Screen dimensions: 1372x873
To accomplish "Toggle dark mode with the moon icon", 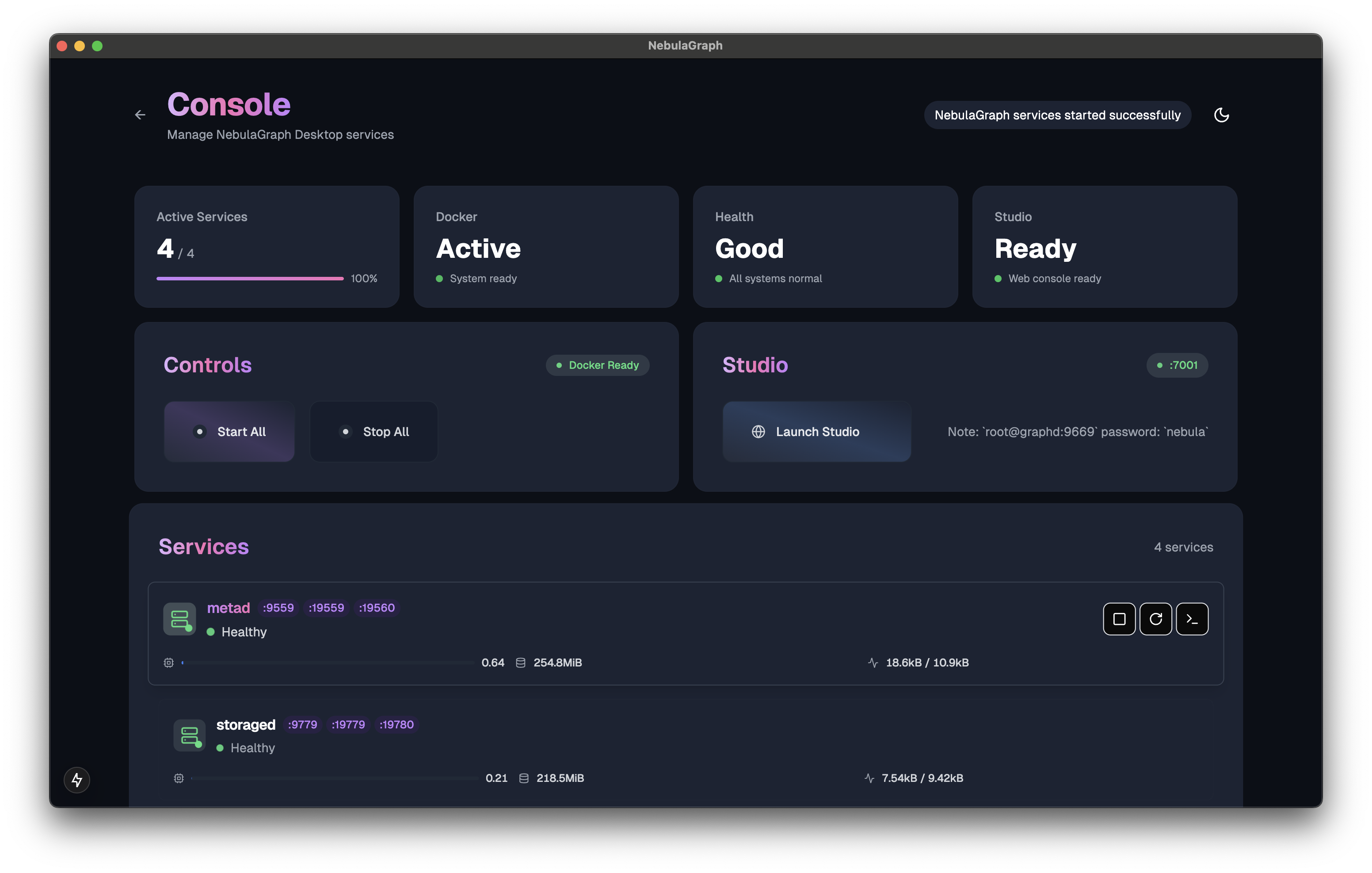I will (1221, 115).
